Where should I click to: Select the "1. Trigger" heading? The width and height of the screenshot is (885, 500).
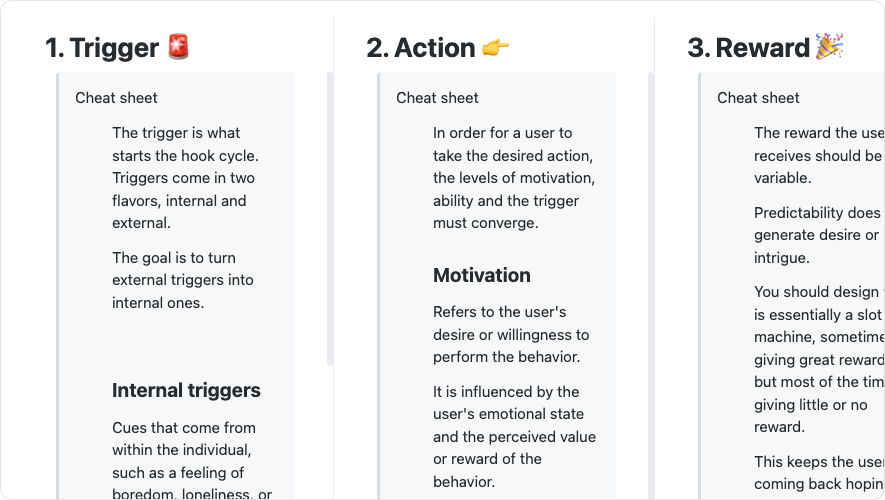[x=102, y=48]
